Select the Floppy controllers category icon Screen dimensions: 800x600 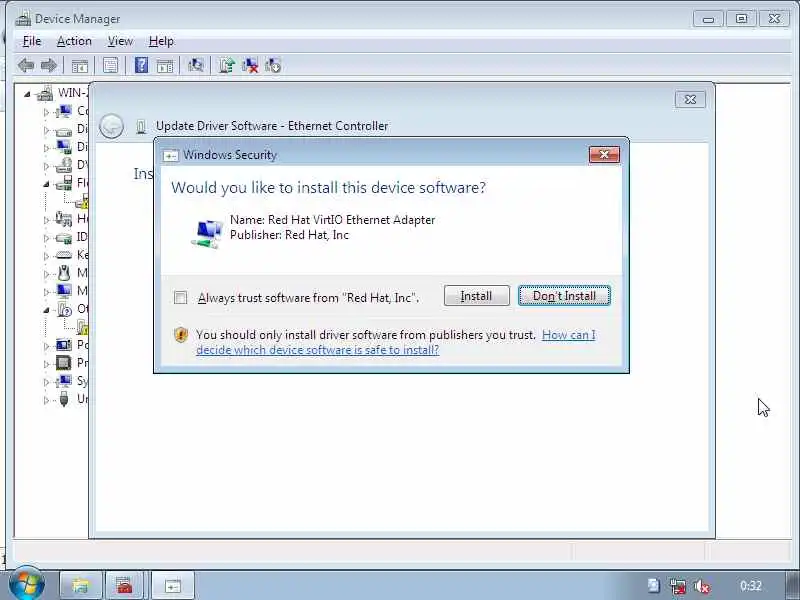click(64, 183)
